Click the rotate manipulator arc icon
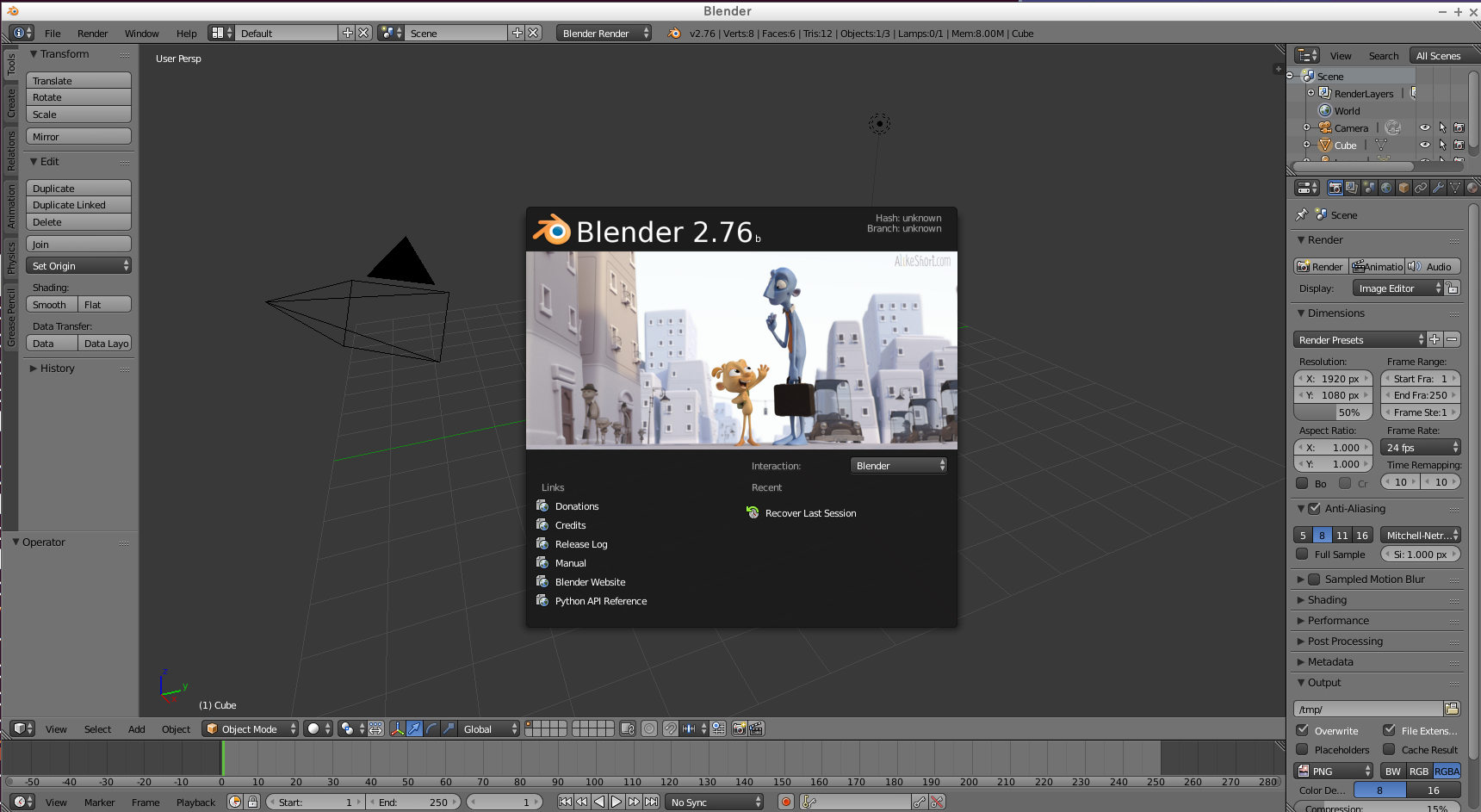The height and width of the screenshot is (812, 1481). [431, 728]
